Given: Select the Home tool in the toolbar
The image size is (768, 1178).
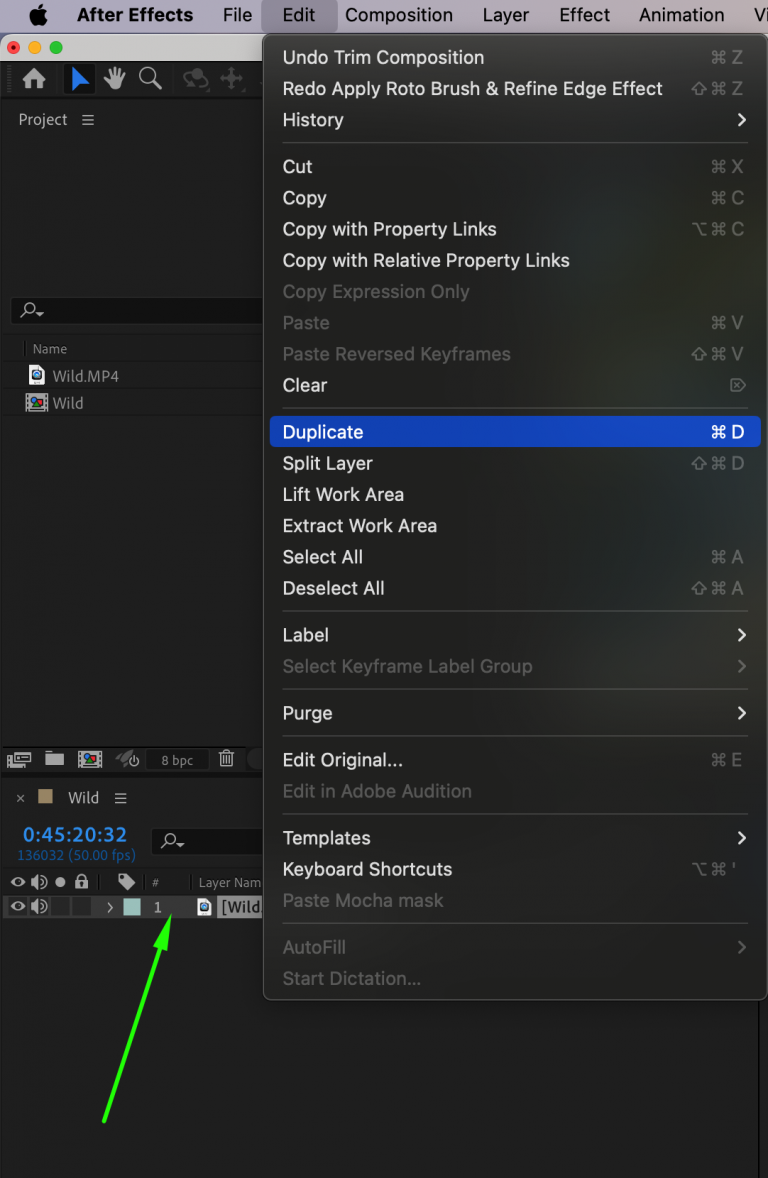Looking at the screenshot, I should point(34,78).
